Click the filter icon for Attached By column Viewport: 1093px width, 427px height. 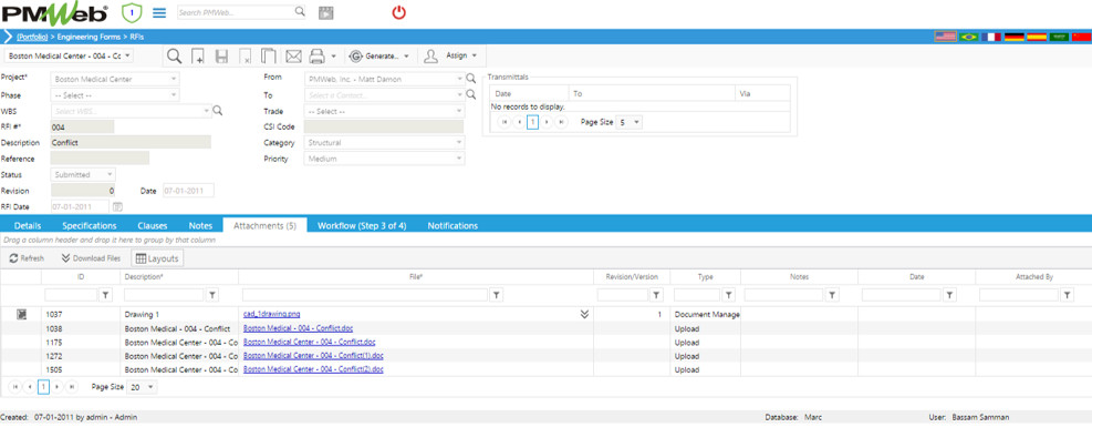click(x=1067, y=295)
